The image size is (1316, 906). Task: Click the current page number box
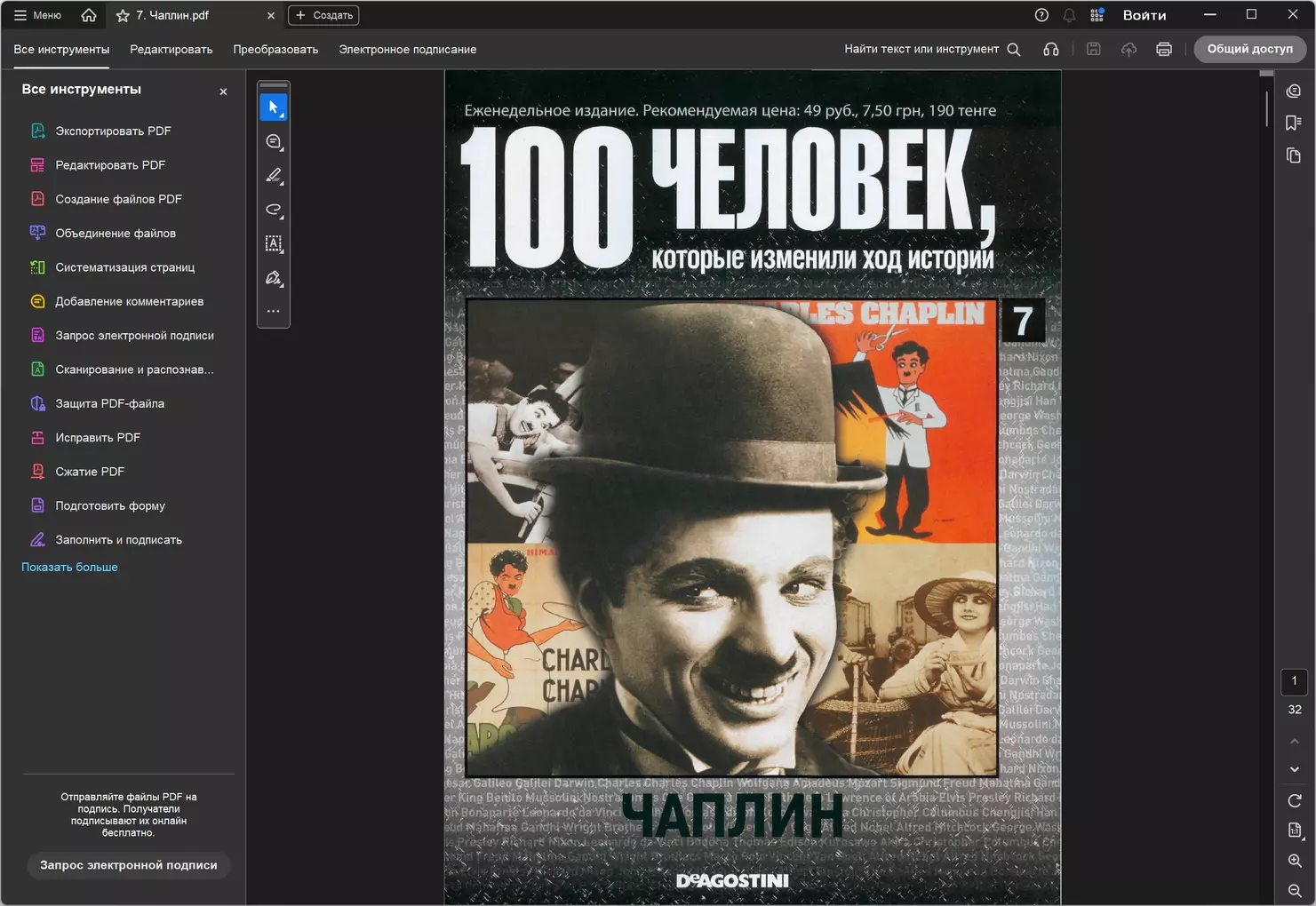(x=1294, y=681)
